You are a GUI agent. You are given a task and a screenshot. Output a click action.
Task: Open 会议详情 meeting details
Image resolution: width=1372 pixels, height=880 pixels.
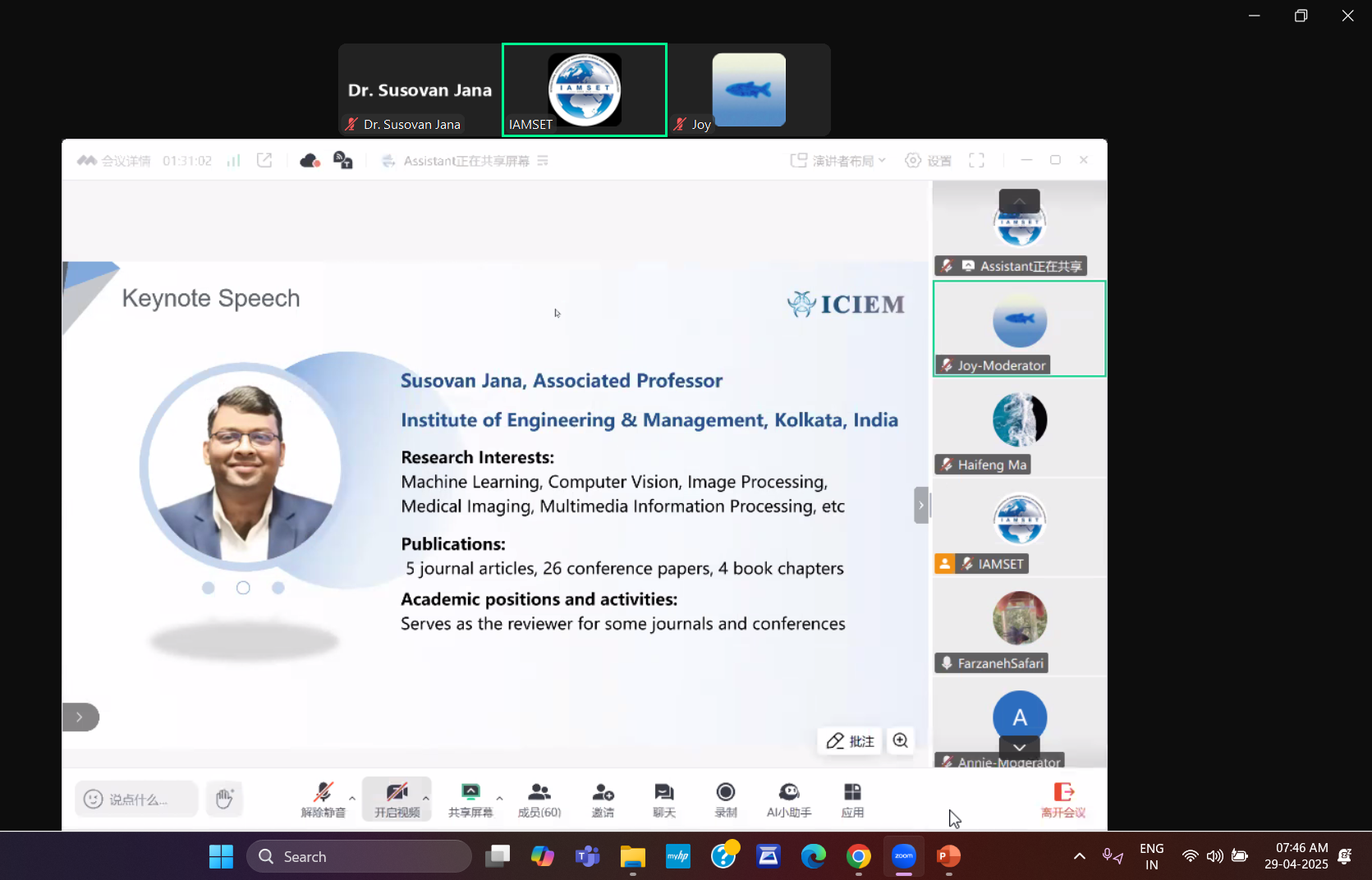pyautogui.click(x=114, y=161)
